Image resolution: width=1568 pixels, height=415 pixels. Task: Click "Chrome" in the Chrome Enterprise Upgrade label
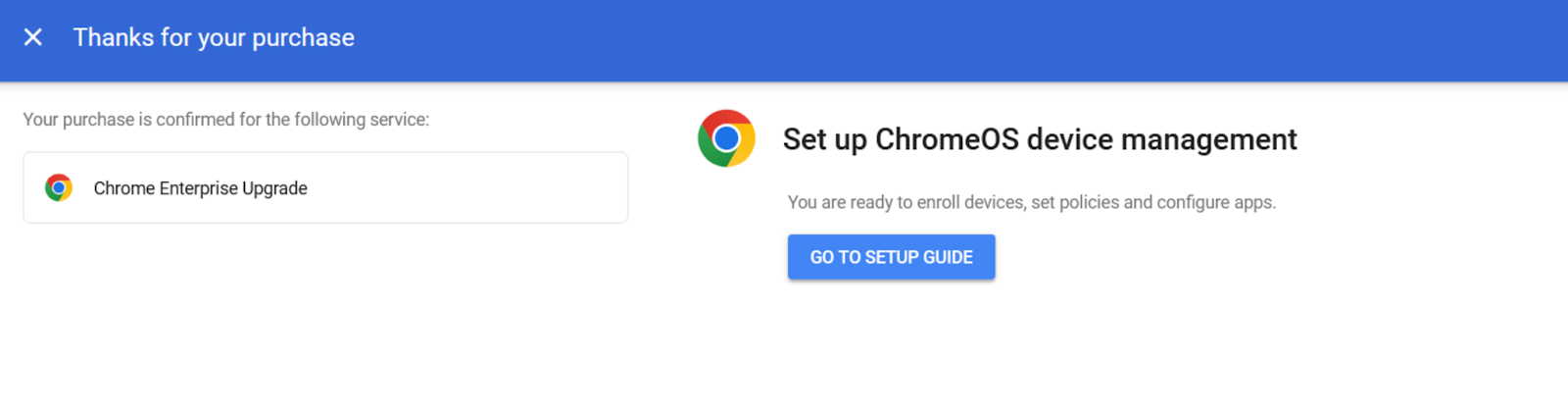(123, 188)
